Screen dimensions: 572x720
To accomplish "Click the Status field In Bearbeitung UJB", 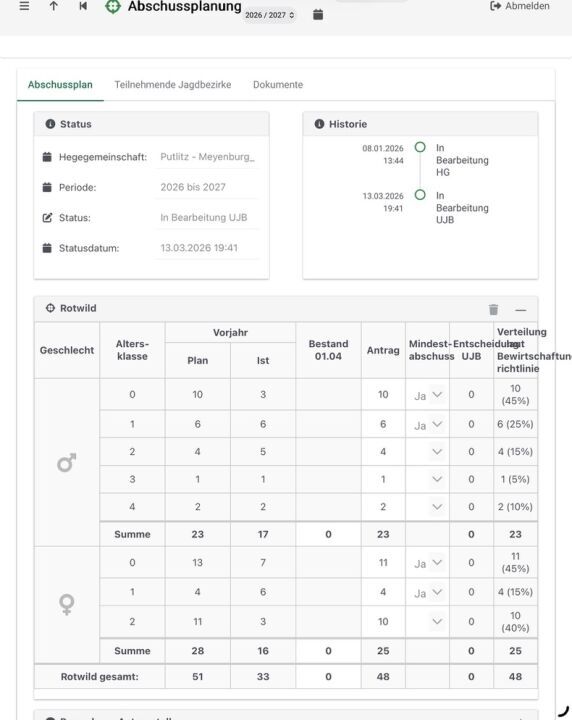I will tap(207, 218).
